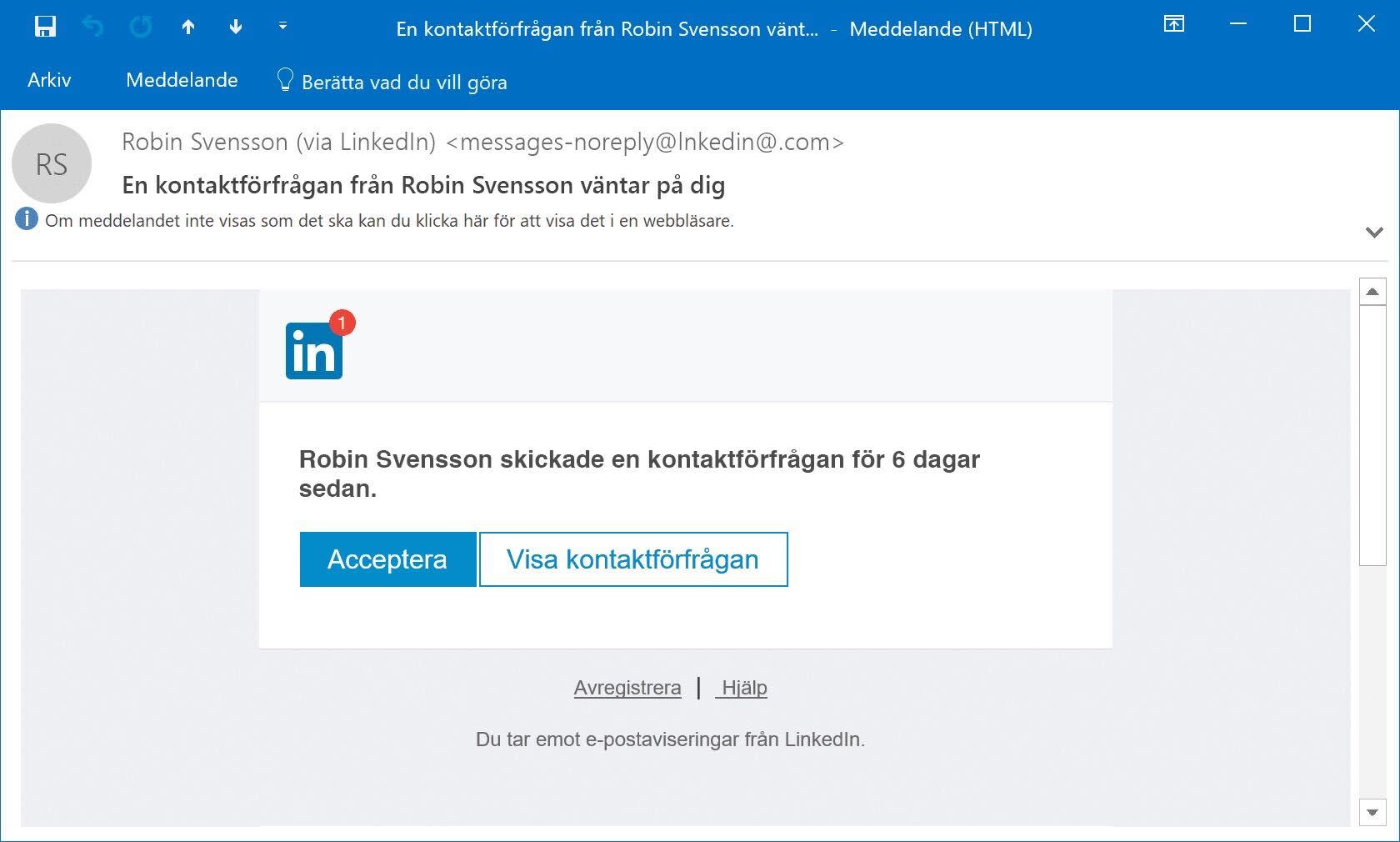This screenshot has width=1400, height=842.
Task: Close the message window
Action: tap(1367, 24)
